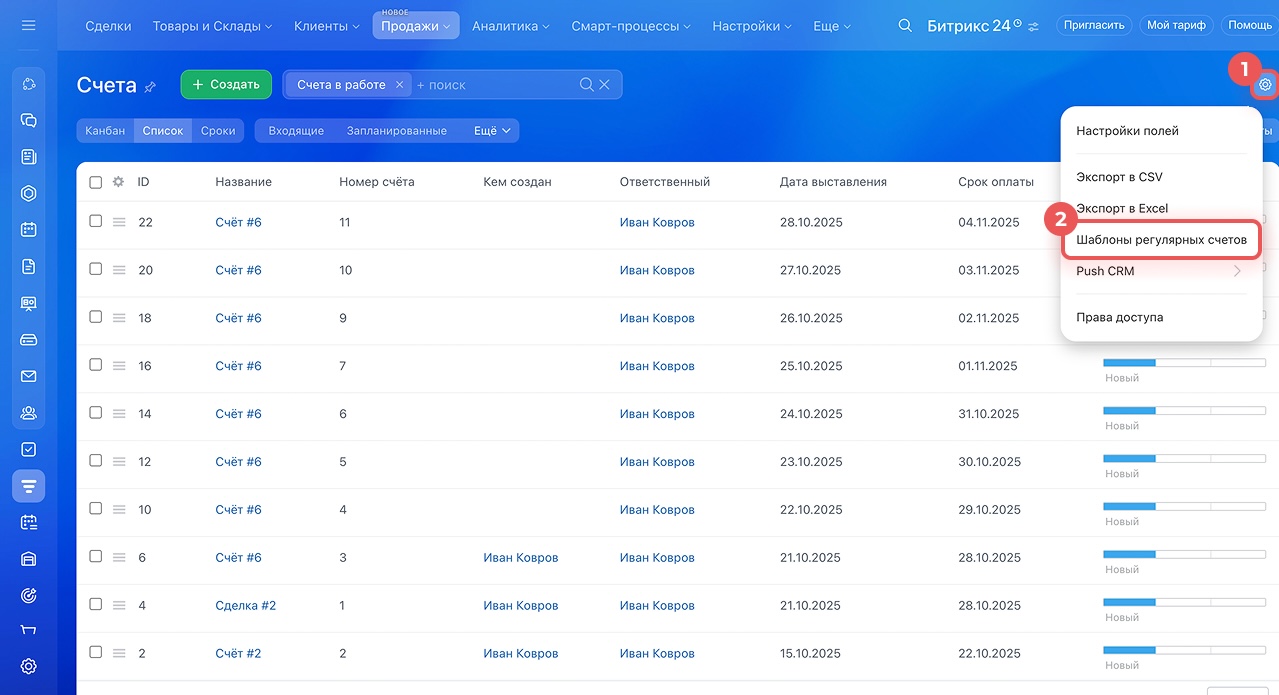The height and width of the screenshot is (695, 1279).
Task: Choose Шаблоны регулярных счетов from the menu
Action: [1161, 240]
